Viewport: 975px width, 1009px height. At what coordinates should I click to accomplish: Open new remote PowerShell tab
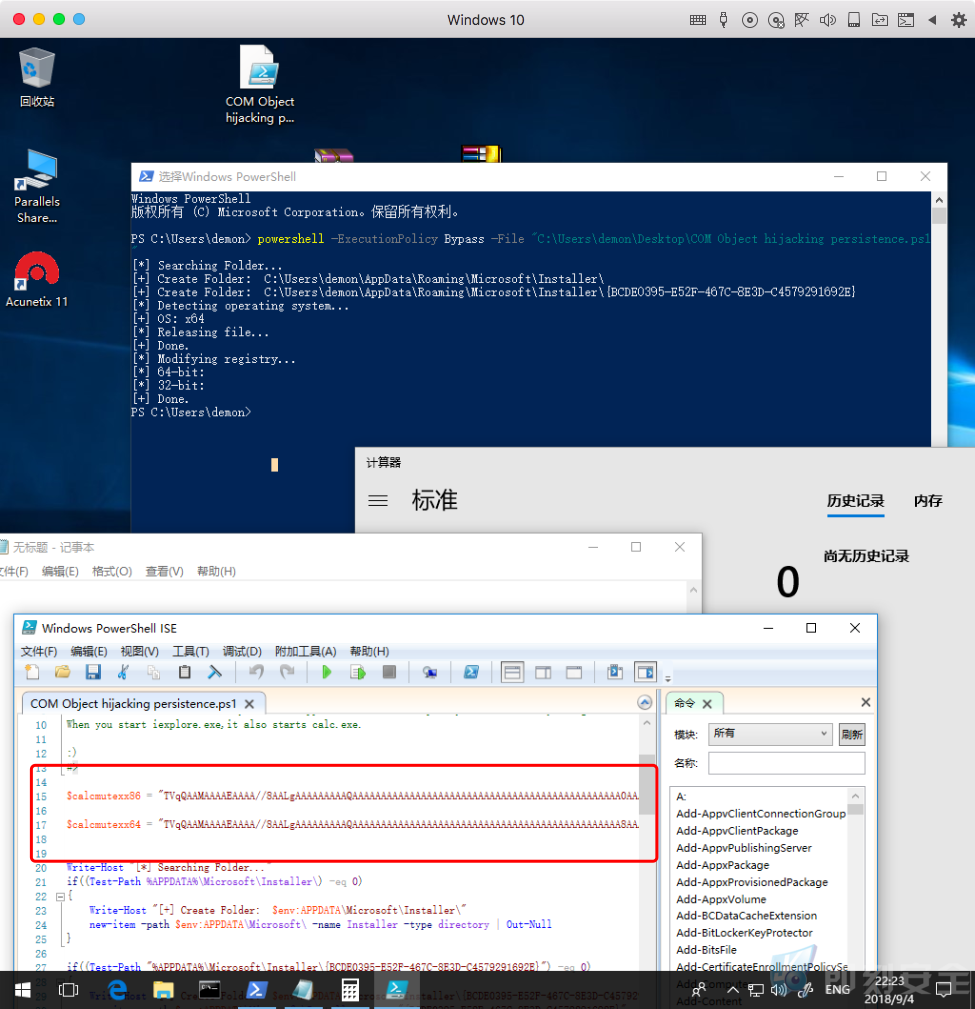point(430,672)
